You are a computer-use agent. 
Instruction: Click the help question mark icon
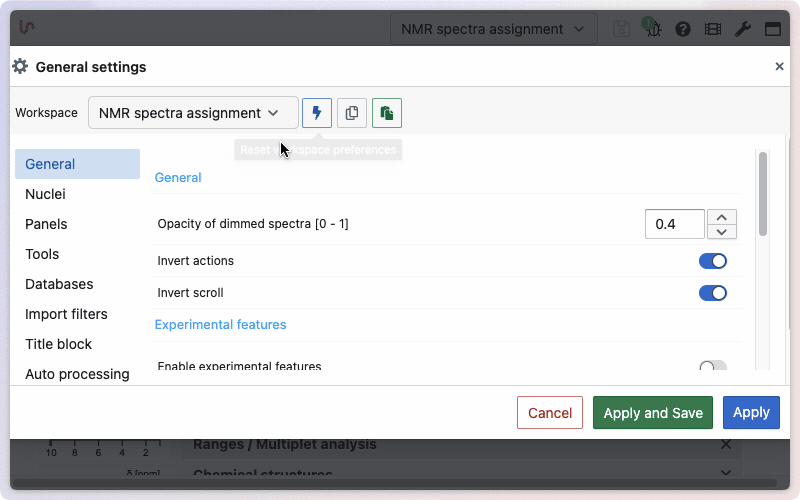tap(683, 29)
